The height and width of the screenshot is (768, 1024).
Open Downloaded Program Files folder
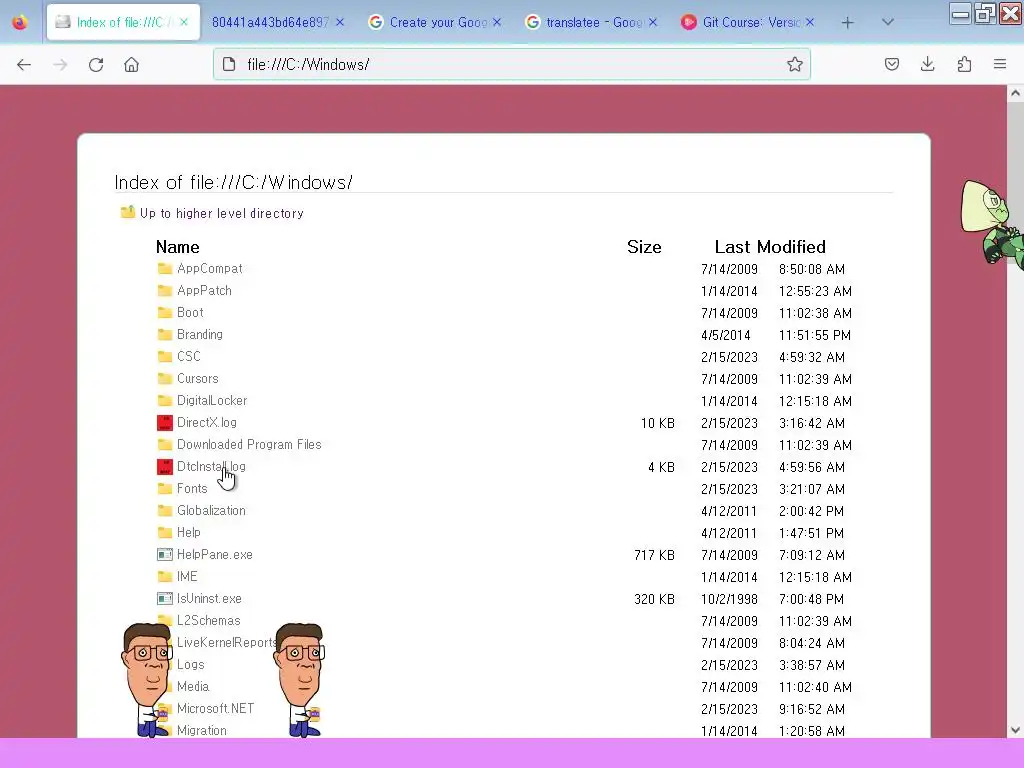249,445
